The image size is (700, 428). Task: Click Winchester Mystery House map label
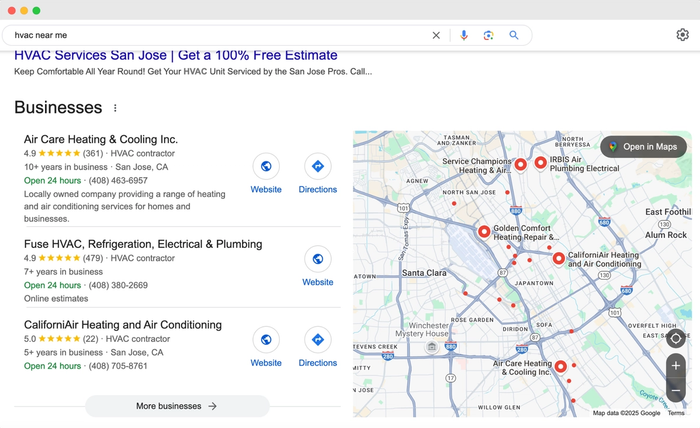pos(422,329)
